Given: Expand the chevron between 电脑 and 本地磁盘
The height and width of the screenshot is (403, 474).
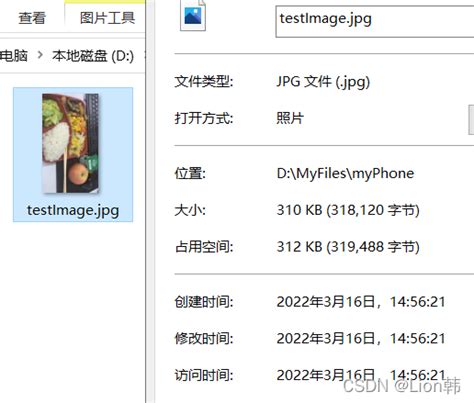Looking at the screenshot, I should (x=40, y=55).
